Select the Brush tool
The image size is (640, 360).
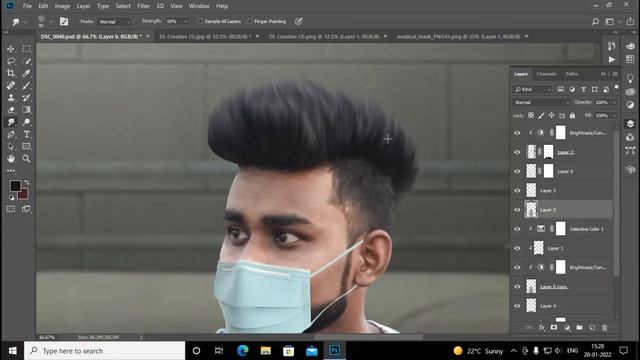pos(27,86)
